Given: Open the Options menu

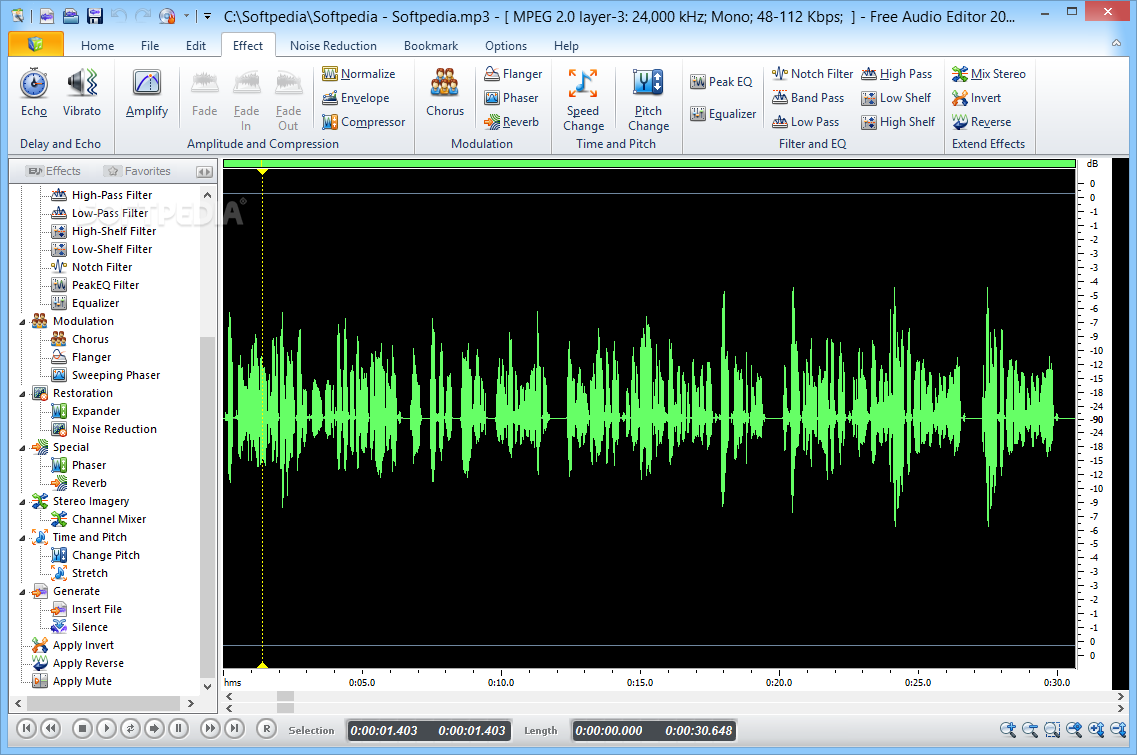Looking at the screenshot, I should pyautogui.click(x=505, y=45).
